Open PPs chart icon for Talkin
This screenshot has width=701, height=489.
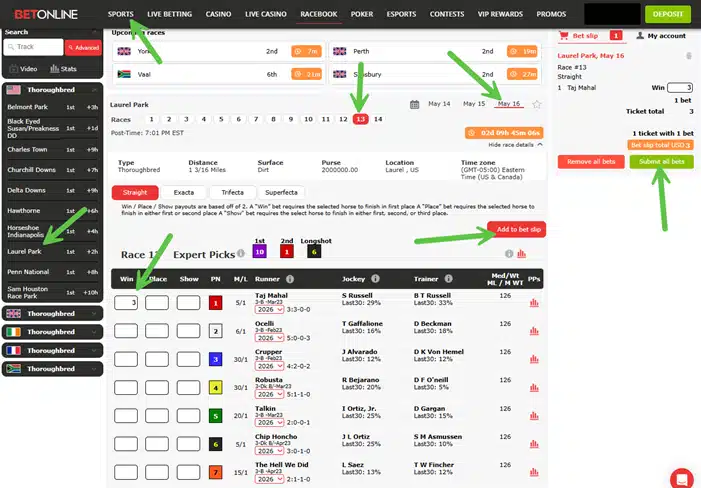point(534,416)
